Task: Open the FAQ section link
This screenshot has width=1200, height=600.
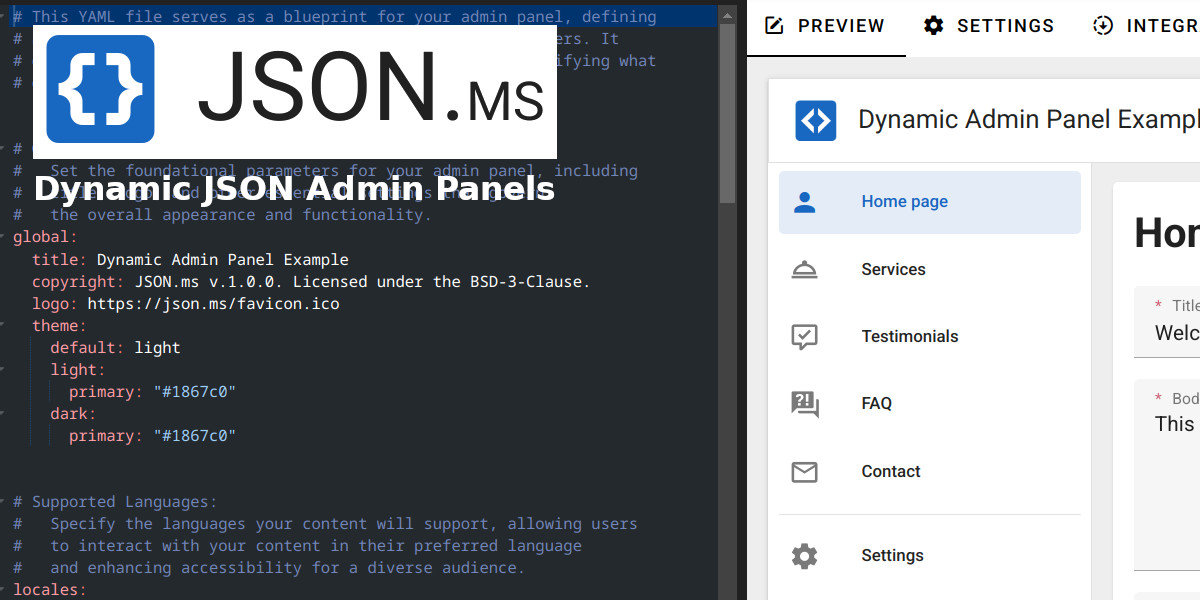Action: [876, 404]
